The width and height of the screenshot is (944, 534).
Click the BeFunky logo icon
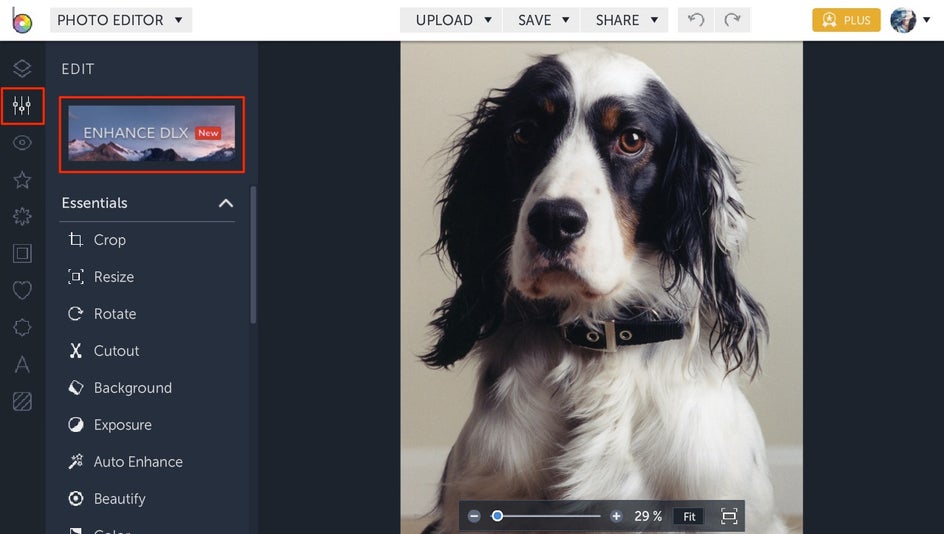[x=22, y=20]
